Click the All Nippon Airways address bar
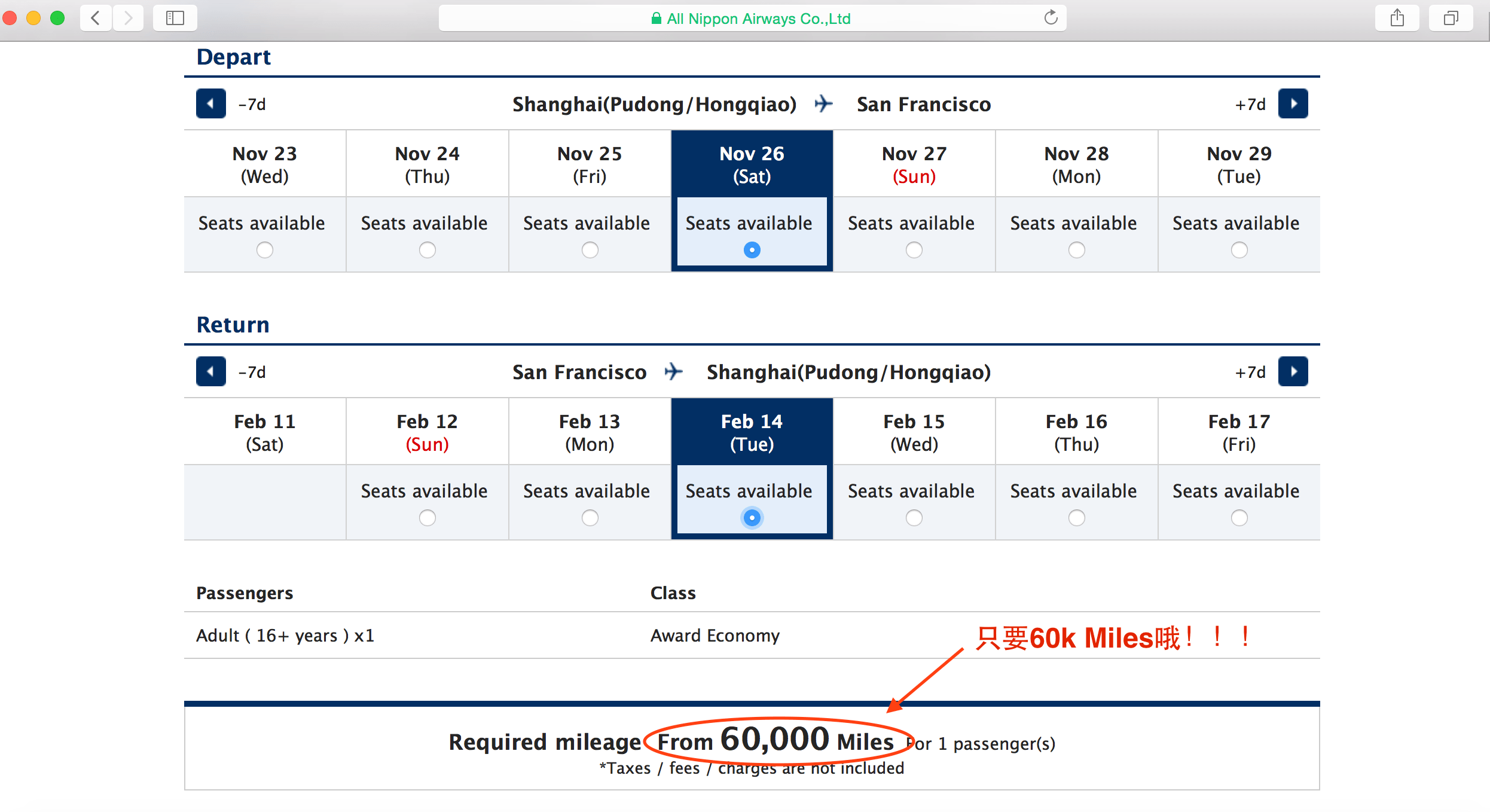Image resolution: width=1490 pixels, height=812 pixels. click(x=752, y=18)
